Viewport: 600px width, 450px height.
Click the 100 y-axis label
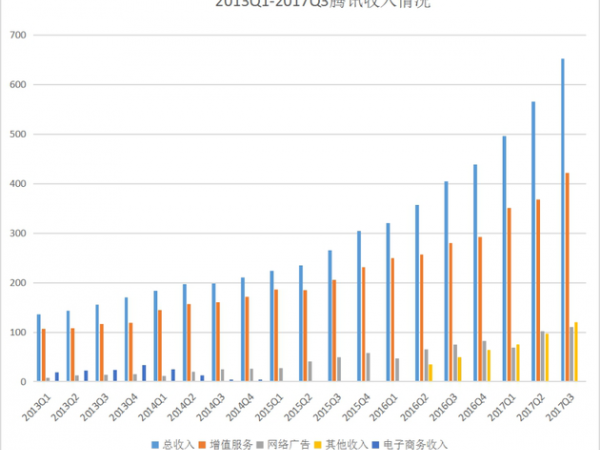[18, 332]
